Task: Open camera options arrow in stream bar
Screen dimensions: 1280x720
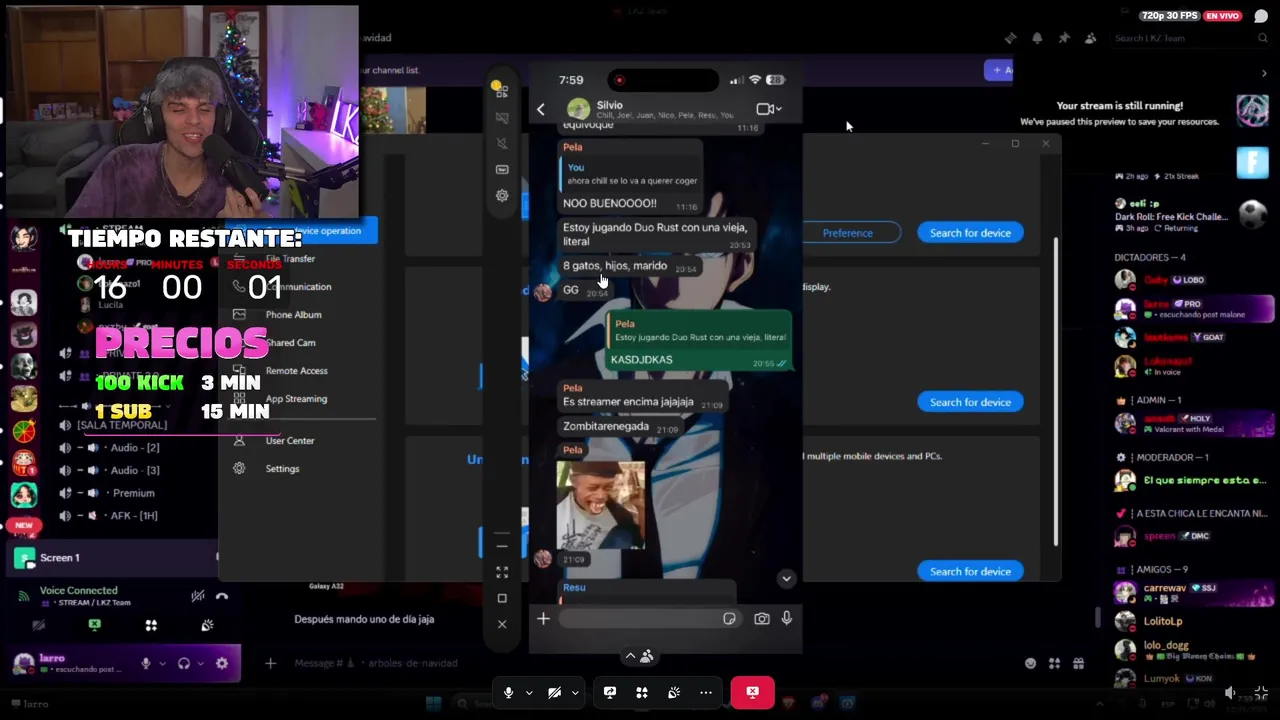Action: tap(575, 692)
